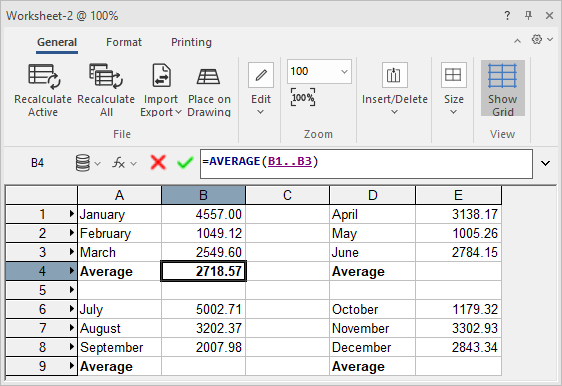Click the cell containing 2549.60
The image size is (562, 386).
(204, 252)
